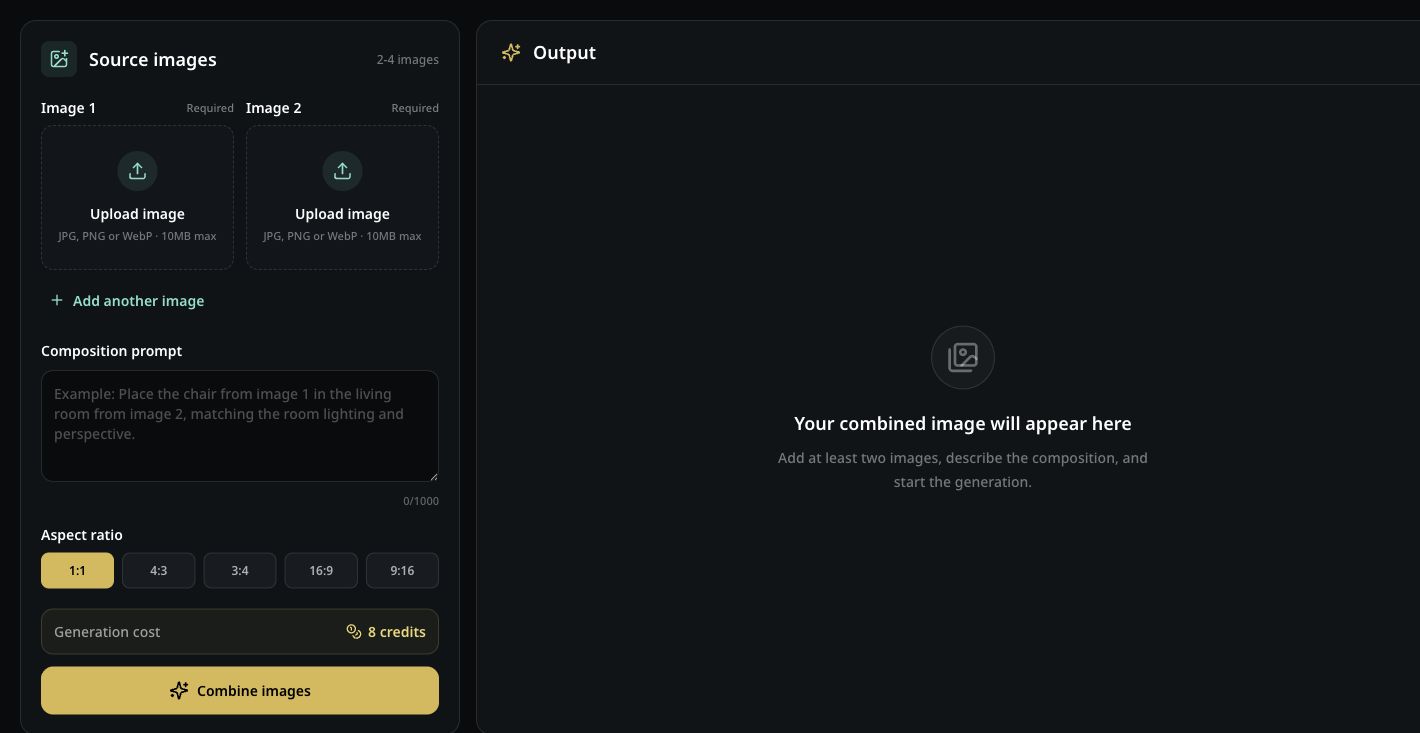Click the Source images panel icon
Image resolution: width=1420 pixels, height=733 pixels.
[x=59, y=59]
